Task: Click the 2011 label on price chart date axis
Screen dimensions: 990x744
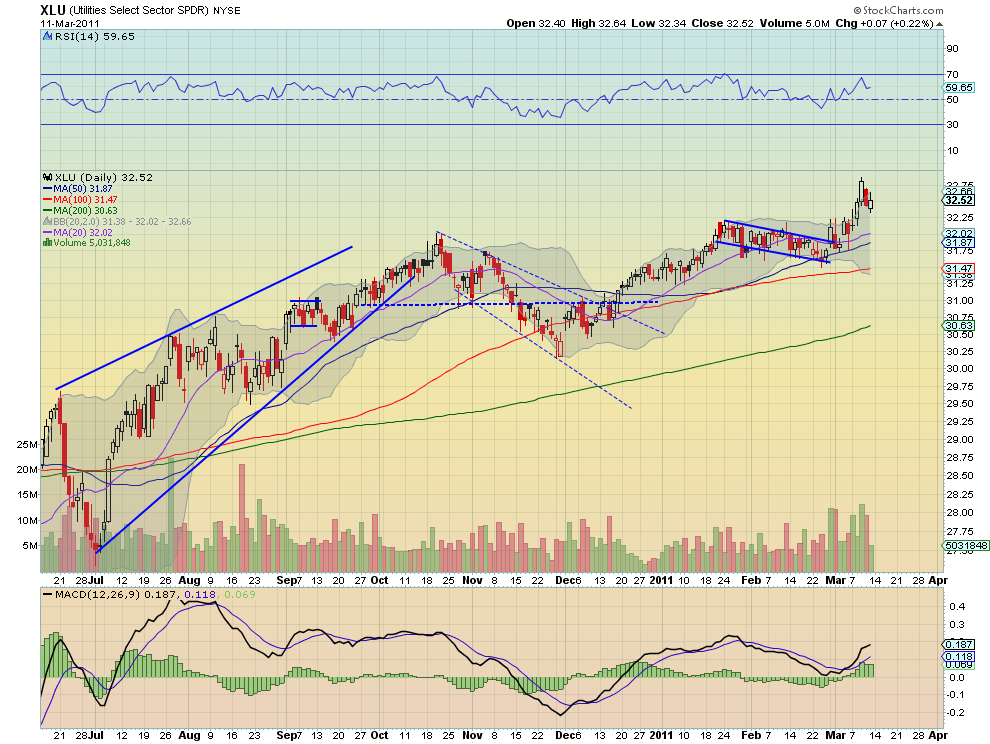Action: (661, 580)
